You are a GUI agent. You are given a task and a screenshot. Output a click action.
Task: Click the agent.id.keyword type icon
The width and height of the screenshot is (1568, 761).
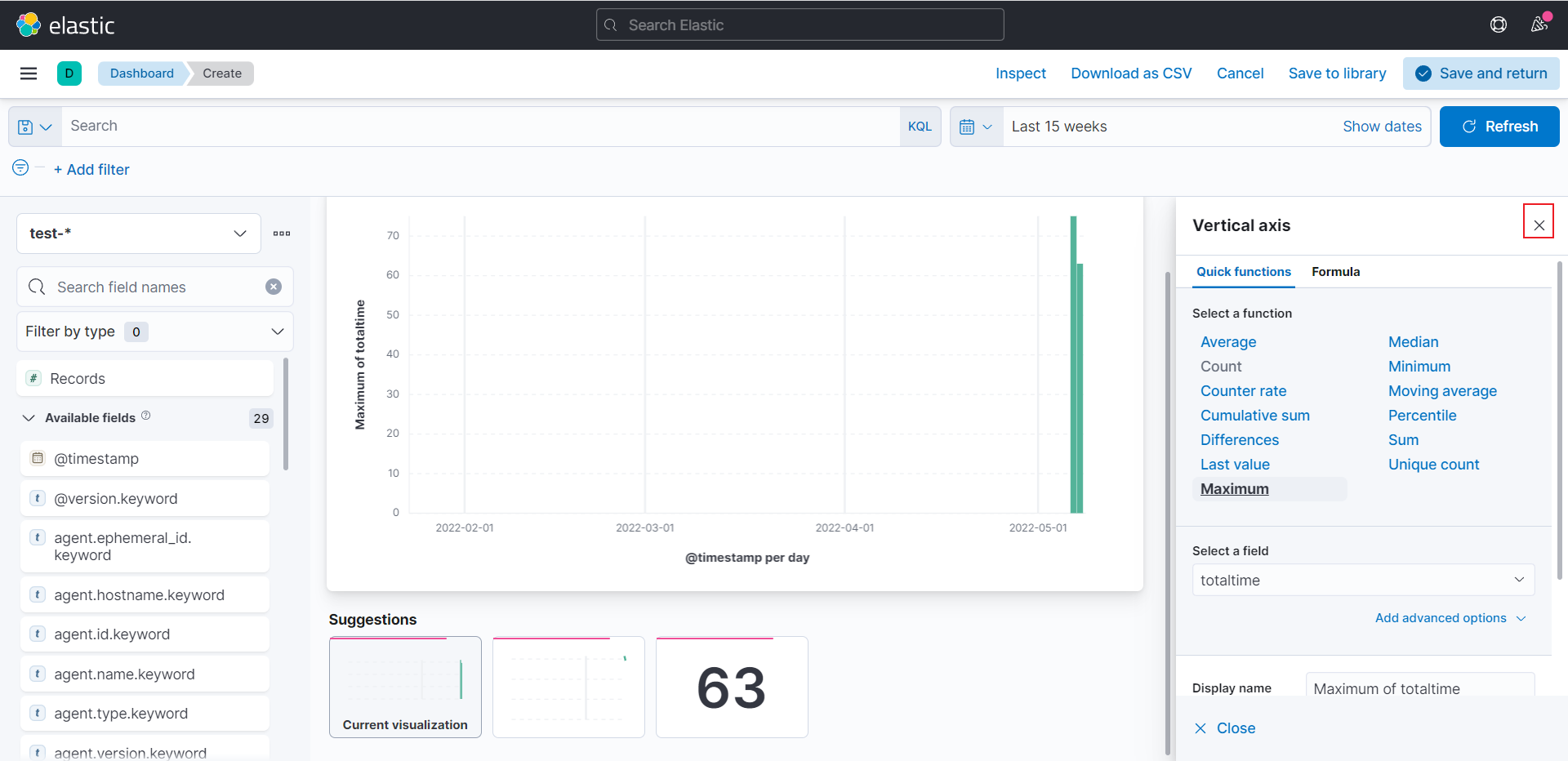(x=38, y=634)
